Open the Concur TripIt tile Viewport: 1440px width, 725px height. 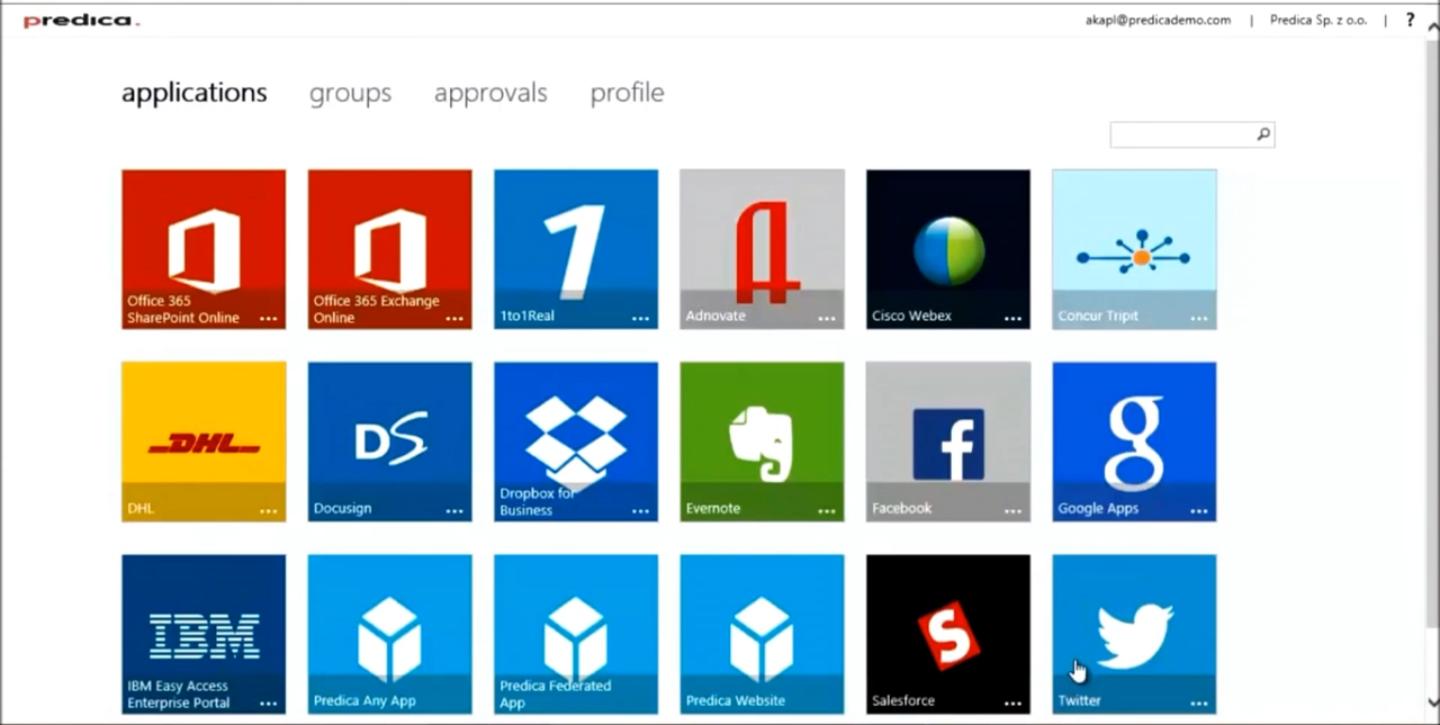1134,249
